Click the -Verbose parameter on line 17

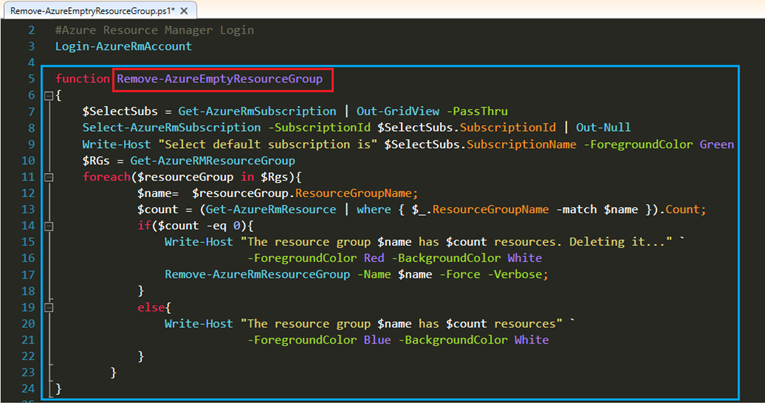[x=515, y=275]
